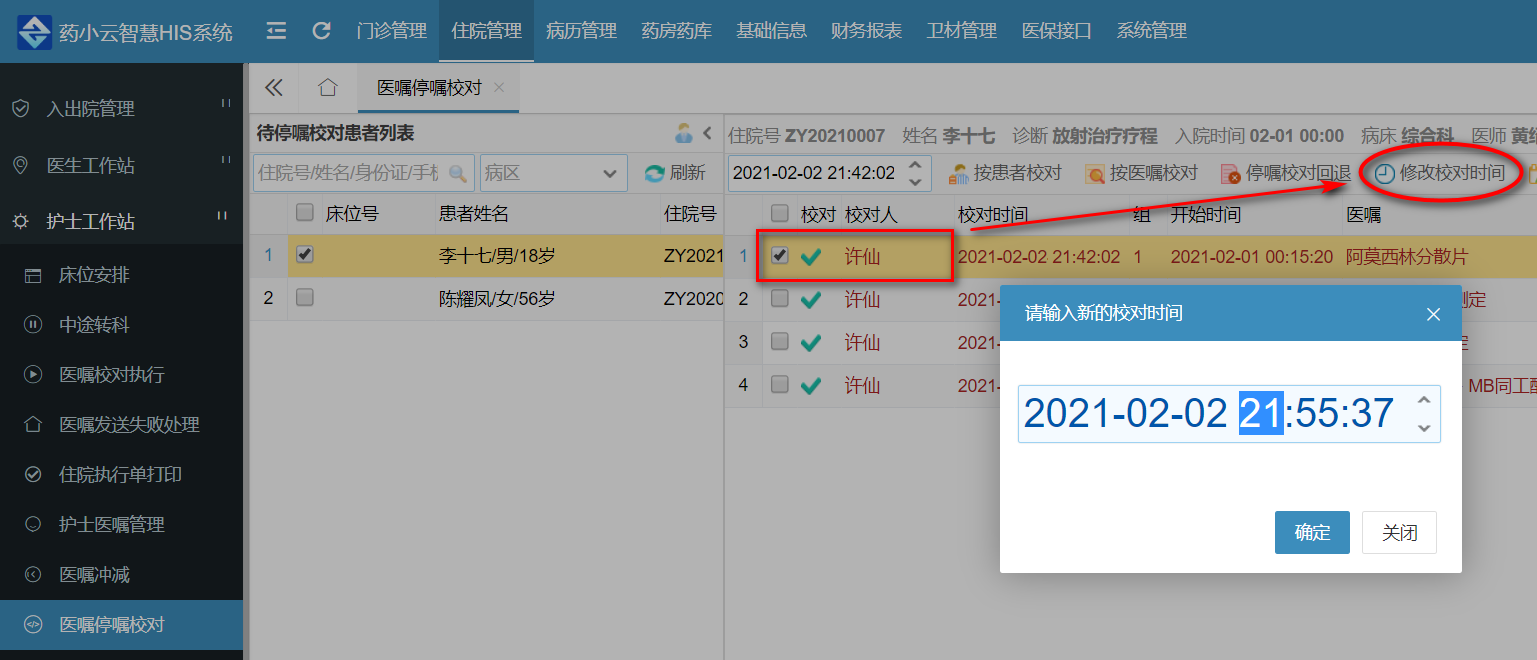Click the 确定 button in dialog
The image size is (1537, 660).
pyautogui.click(x=1312, y=532)
